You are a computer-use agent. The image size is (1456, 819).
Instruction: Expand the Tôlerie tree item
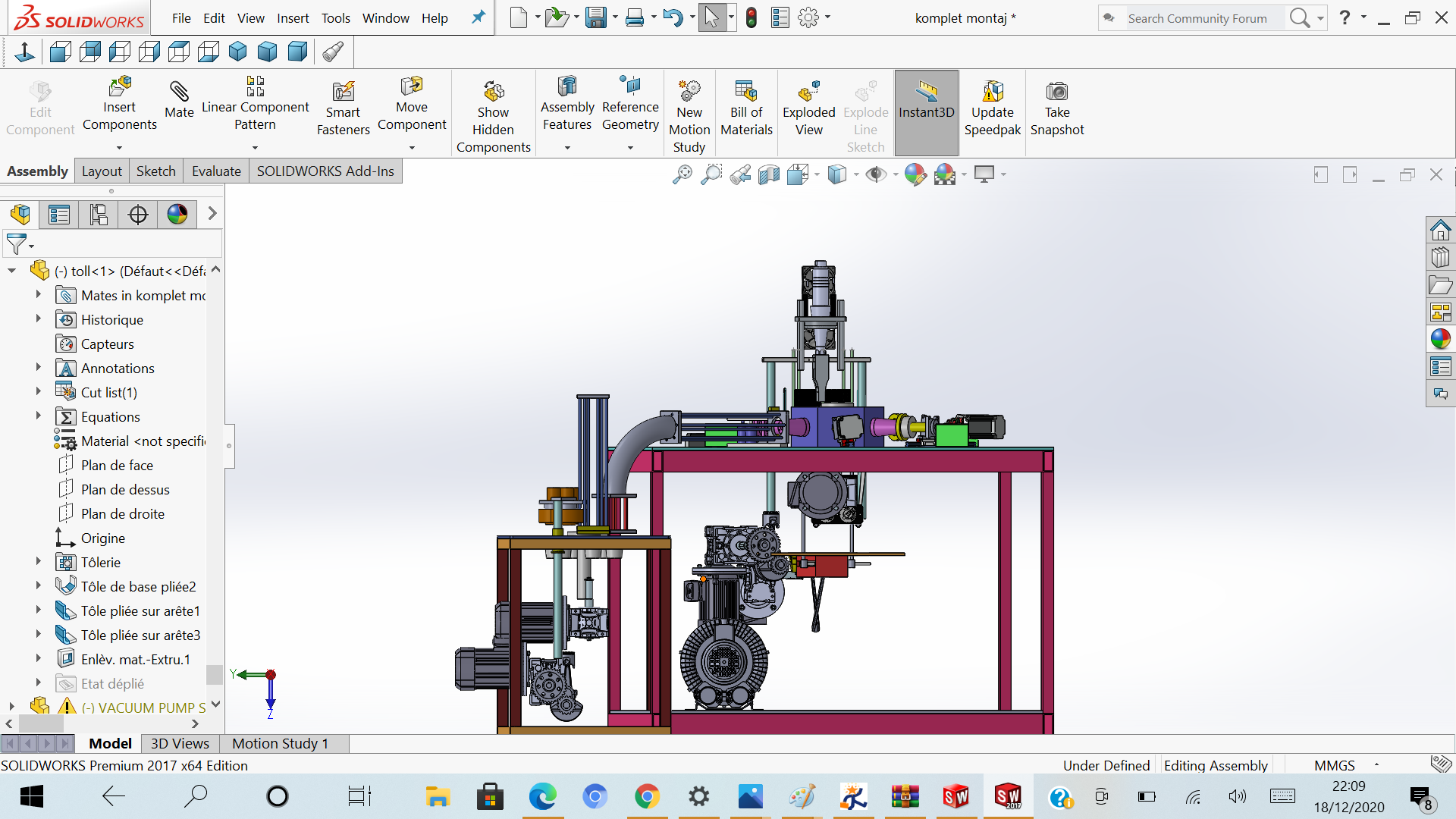pyautogui.click(x=38, y=562)
